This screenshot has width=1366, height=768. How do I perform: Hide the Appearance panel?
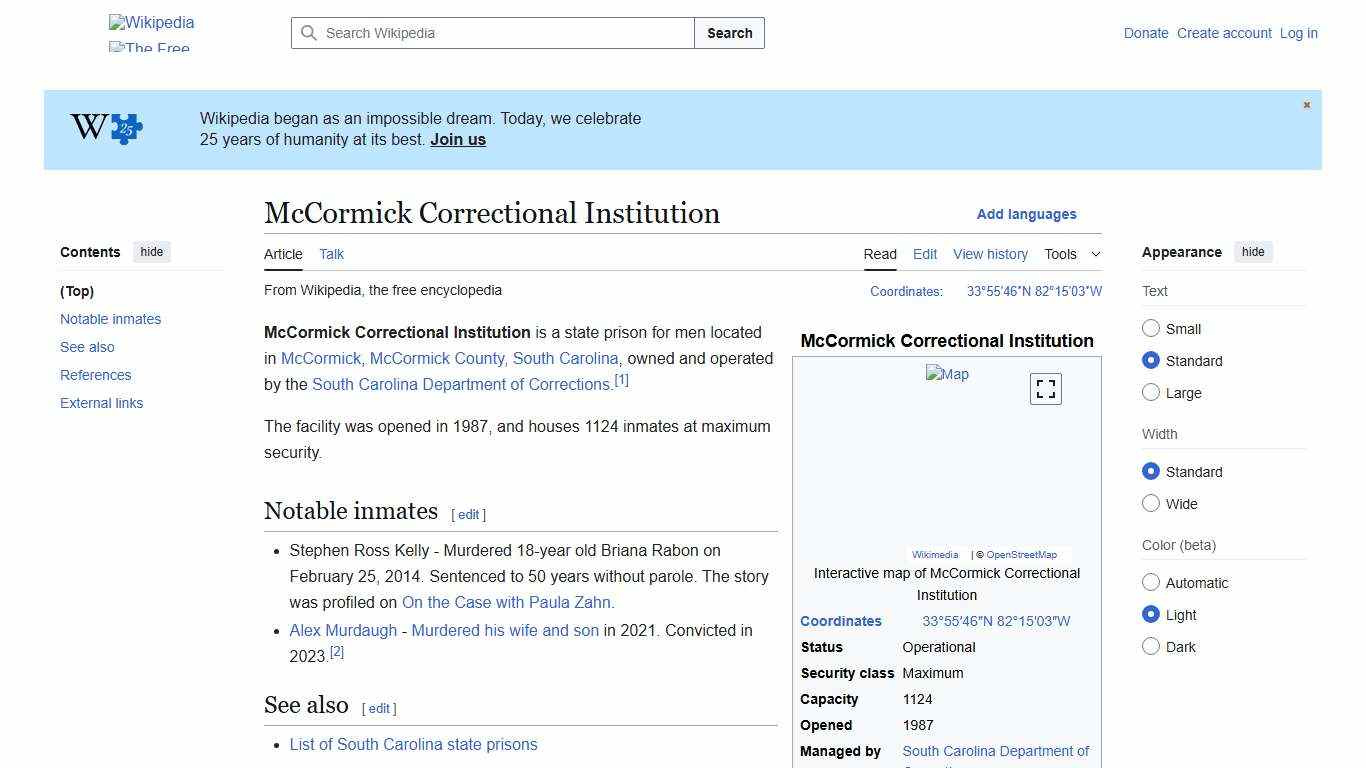(x=1253, y=252)
